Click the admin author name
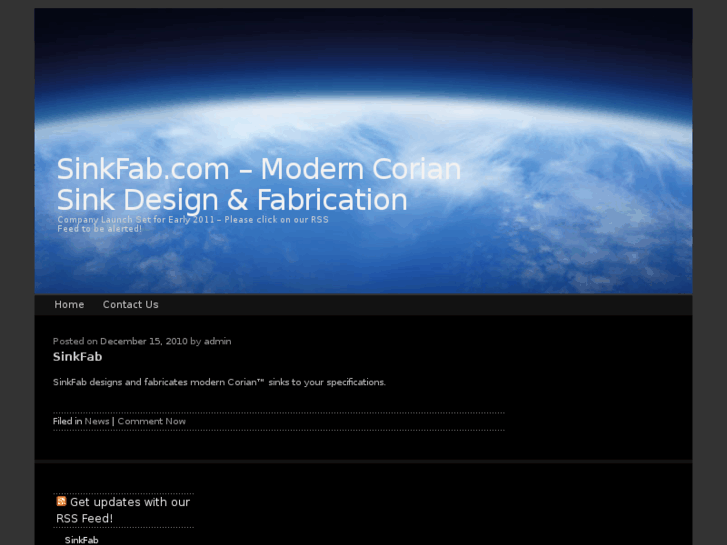Image resolution: width=727 pixels, height=545 pixels. tap(217, 341)
